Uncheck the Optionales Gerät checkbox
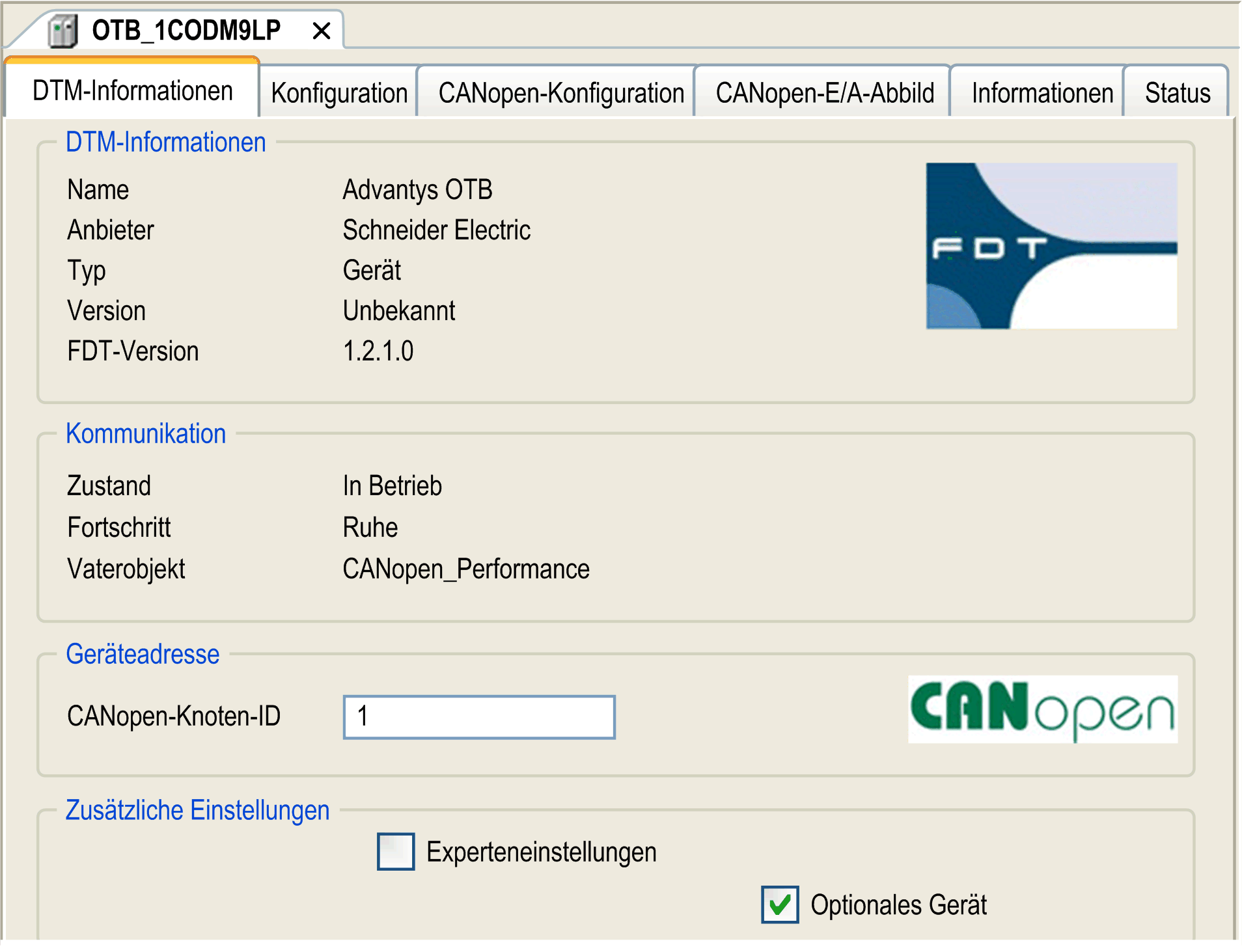The width and height of the screenshot is (1242, 952). pyautogui.click(x=780, y=904)
